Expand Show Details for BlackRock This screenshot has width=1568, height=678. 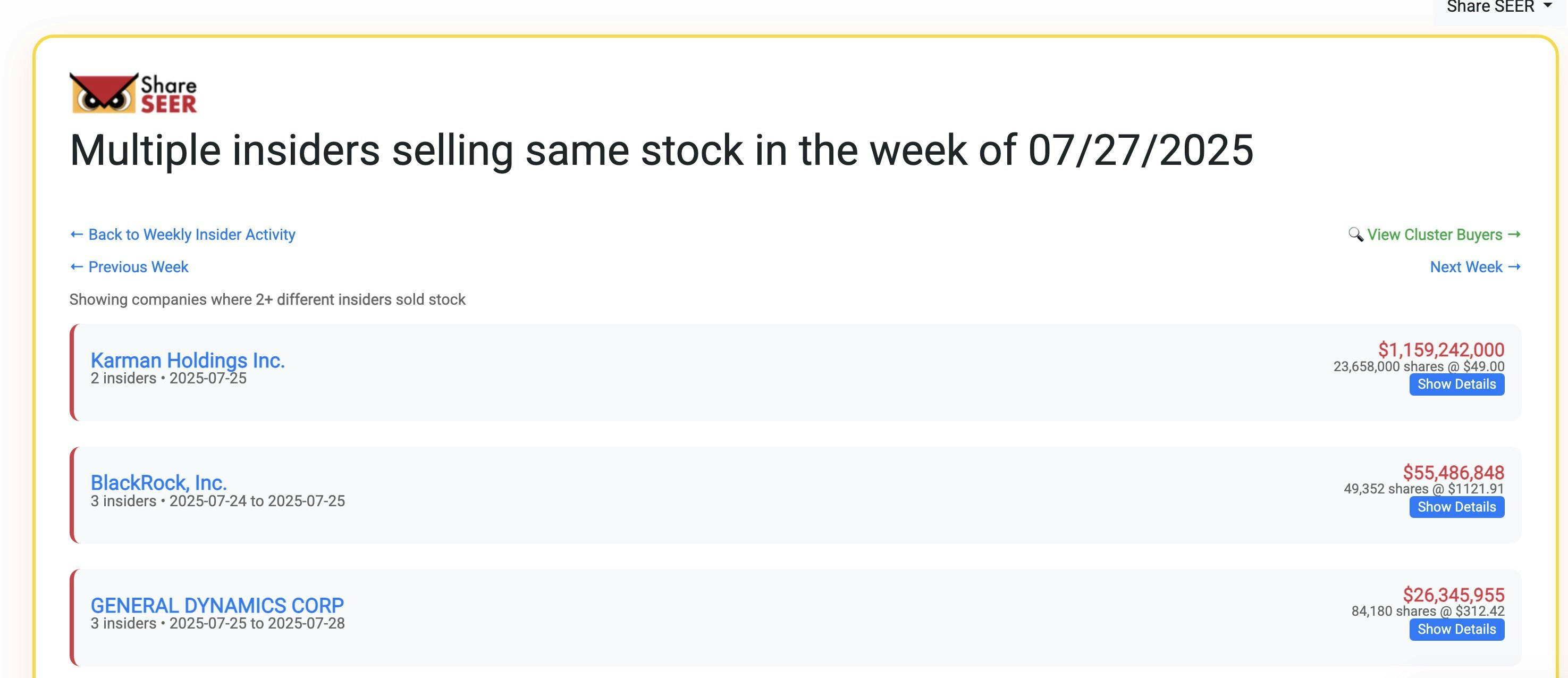1456,507
